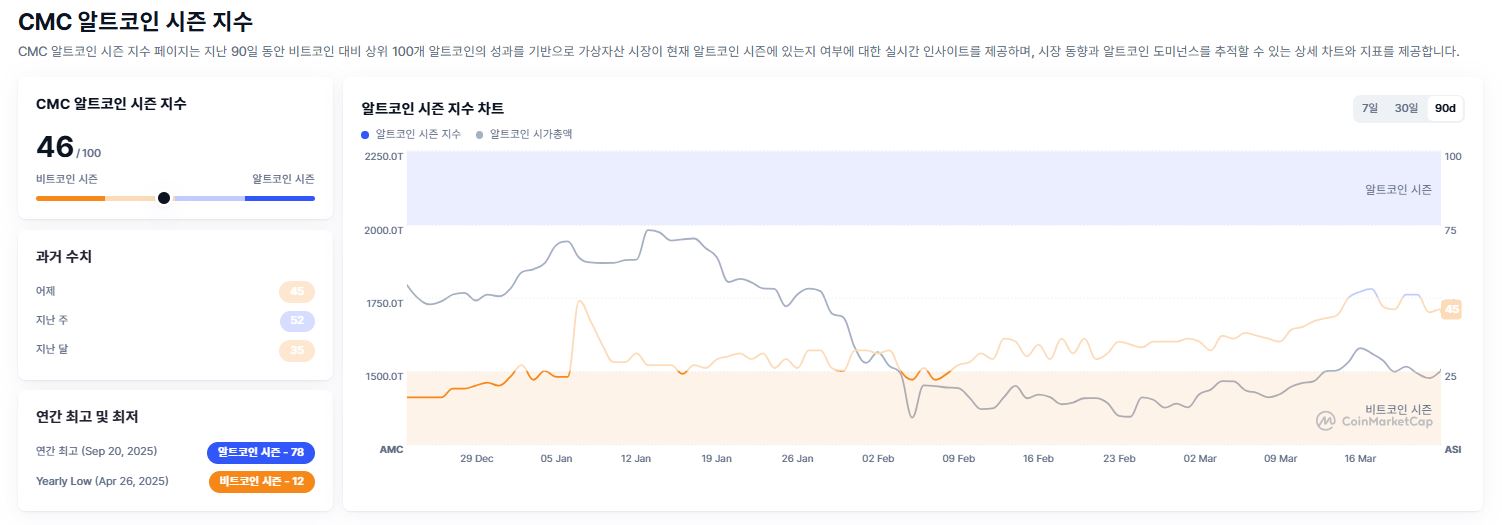This screenshot has width=1502, height=525.
Task: Click the 알트코인 시즌 - 78 yearly high badge
Action: pyautogui.click(x=261, y=452)
